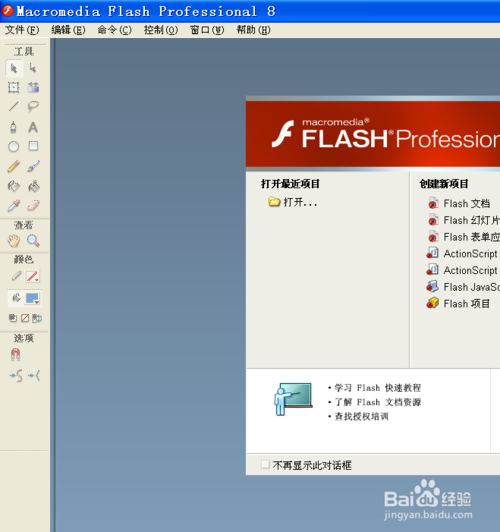The height and width of the screenshot is (532, 500).
Task: Click the Swap Colors button
Action: [37, 318]
